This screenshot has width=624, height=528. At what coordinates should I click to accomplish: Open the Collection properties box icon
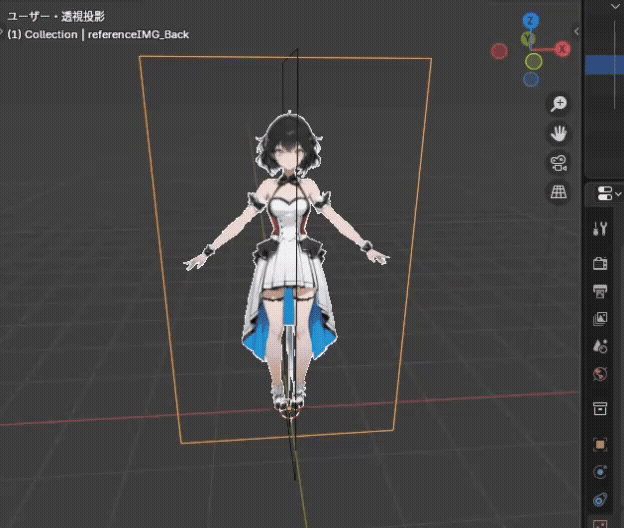[600, 408]
